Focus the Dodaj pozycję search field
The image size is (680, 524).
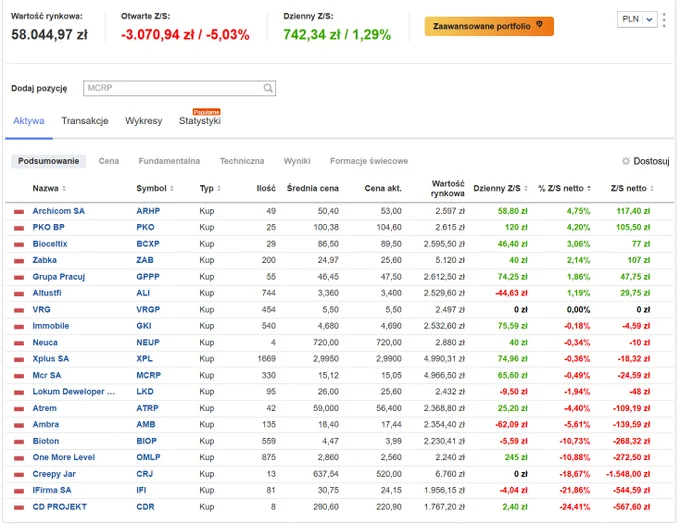[x=180, y=88]
